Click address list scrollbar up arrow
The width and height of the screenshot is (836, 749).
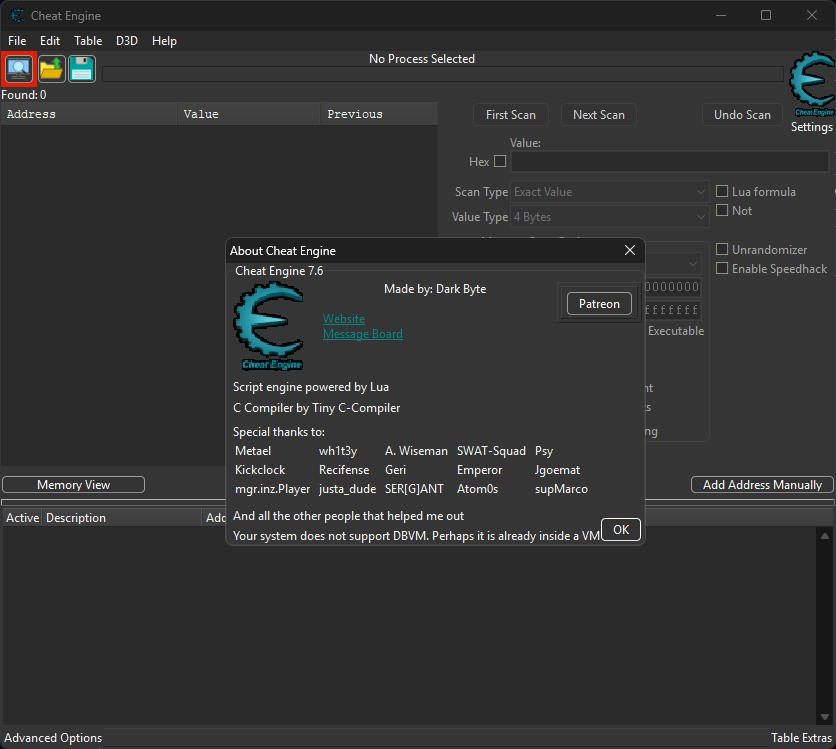[x=824, y=536]
